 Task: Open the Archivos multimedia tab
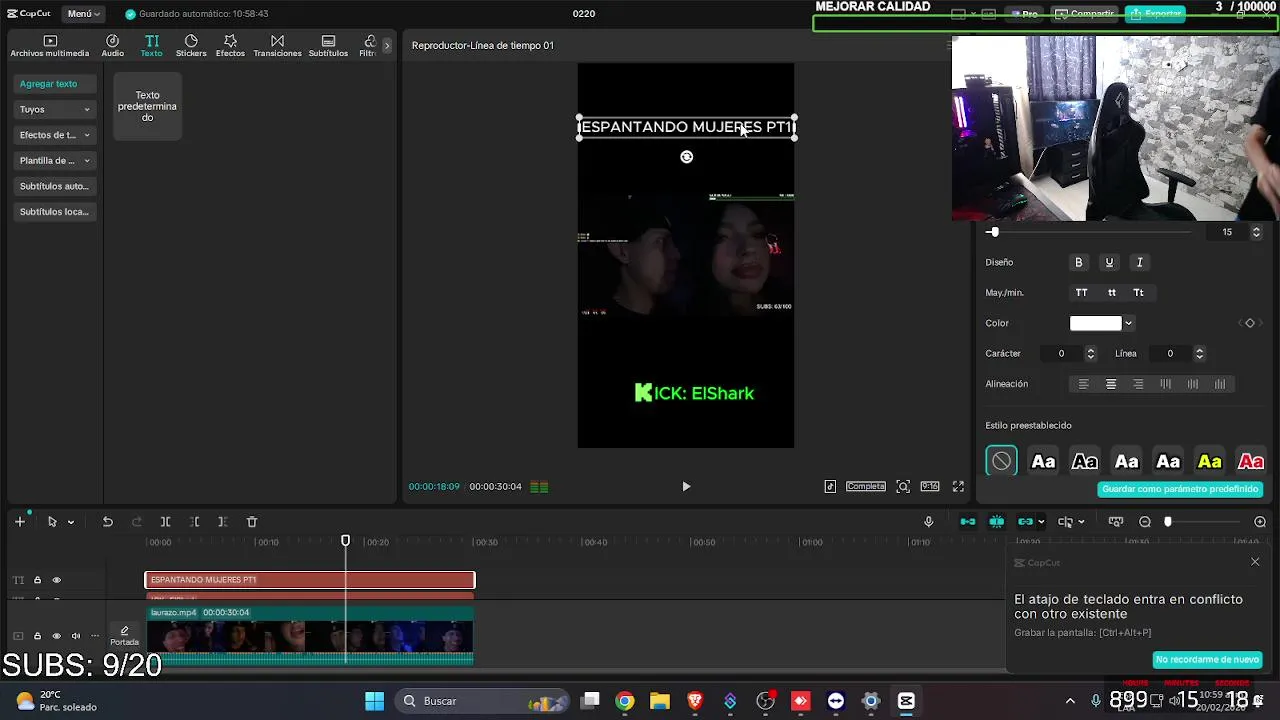click(x=50, y=46)
